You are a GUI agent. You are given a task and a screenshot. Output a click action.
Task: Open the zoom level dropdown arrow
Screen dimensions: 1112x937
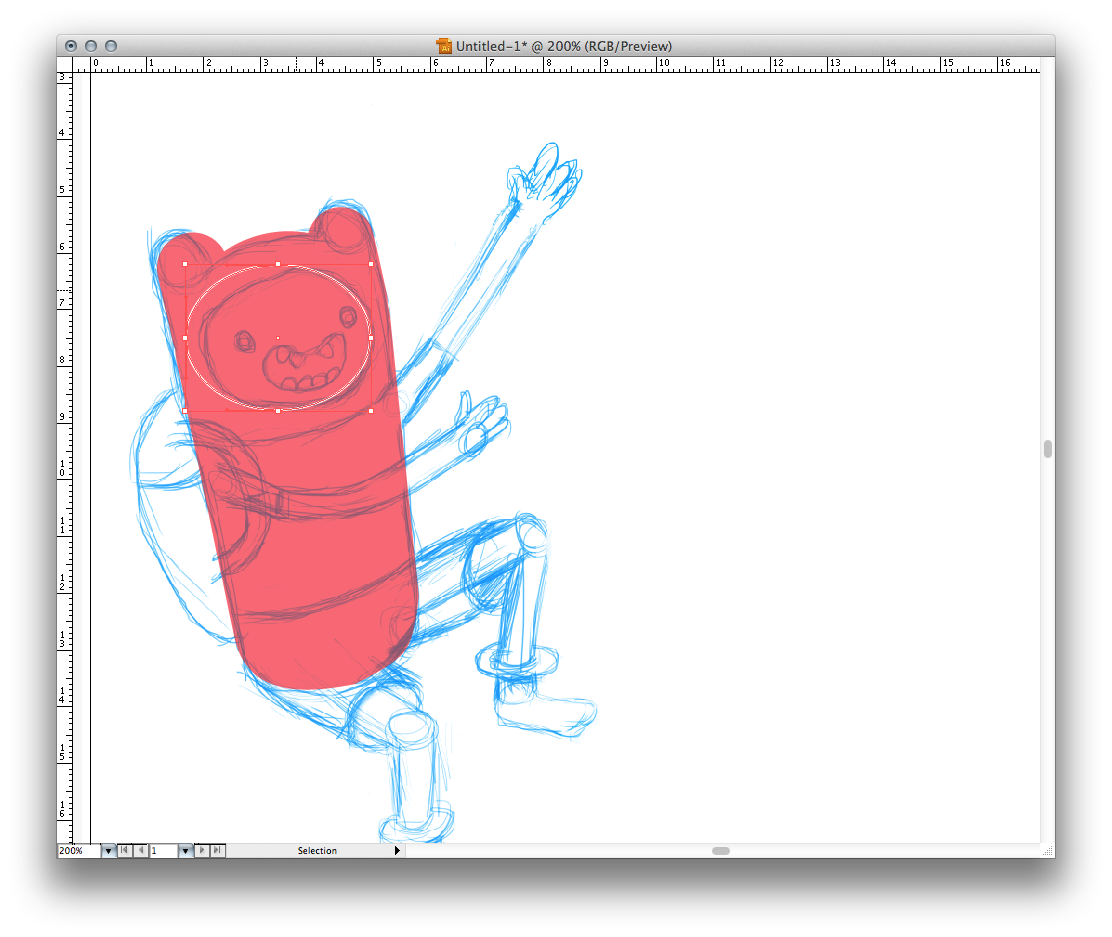tap(108, 851)
